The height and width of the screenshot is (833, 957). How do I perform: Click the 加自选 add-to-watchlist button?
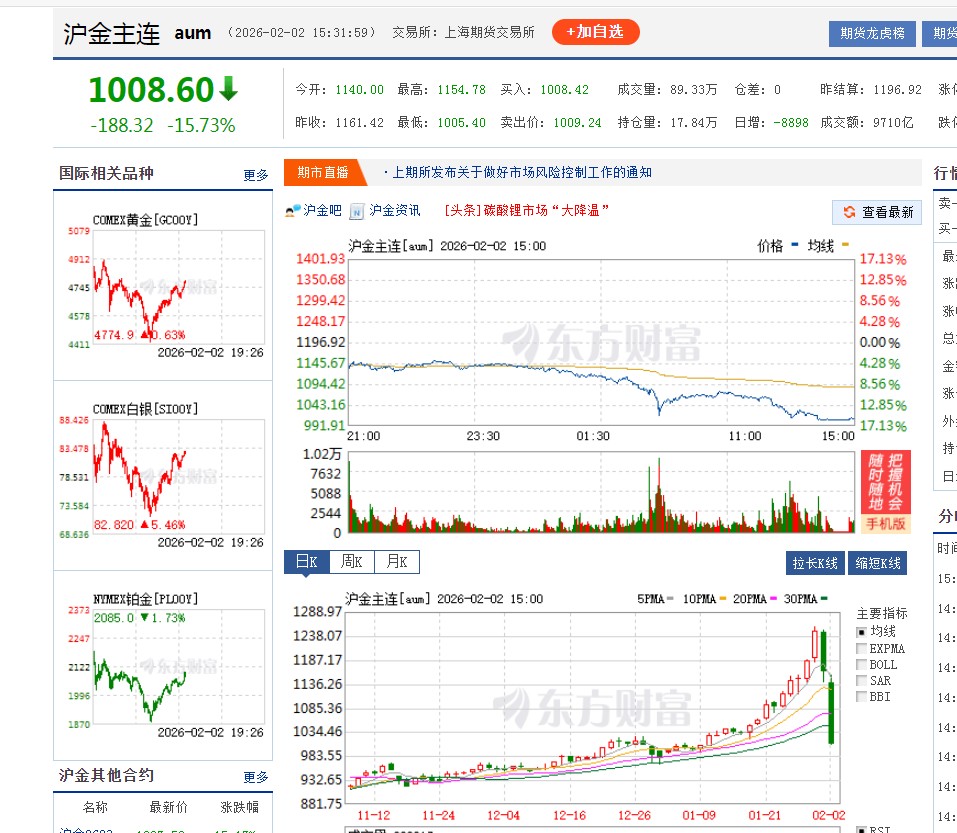[596, 32]
